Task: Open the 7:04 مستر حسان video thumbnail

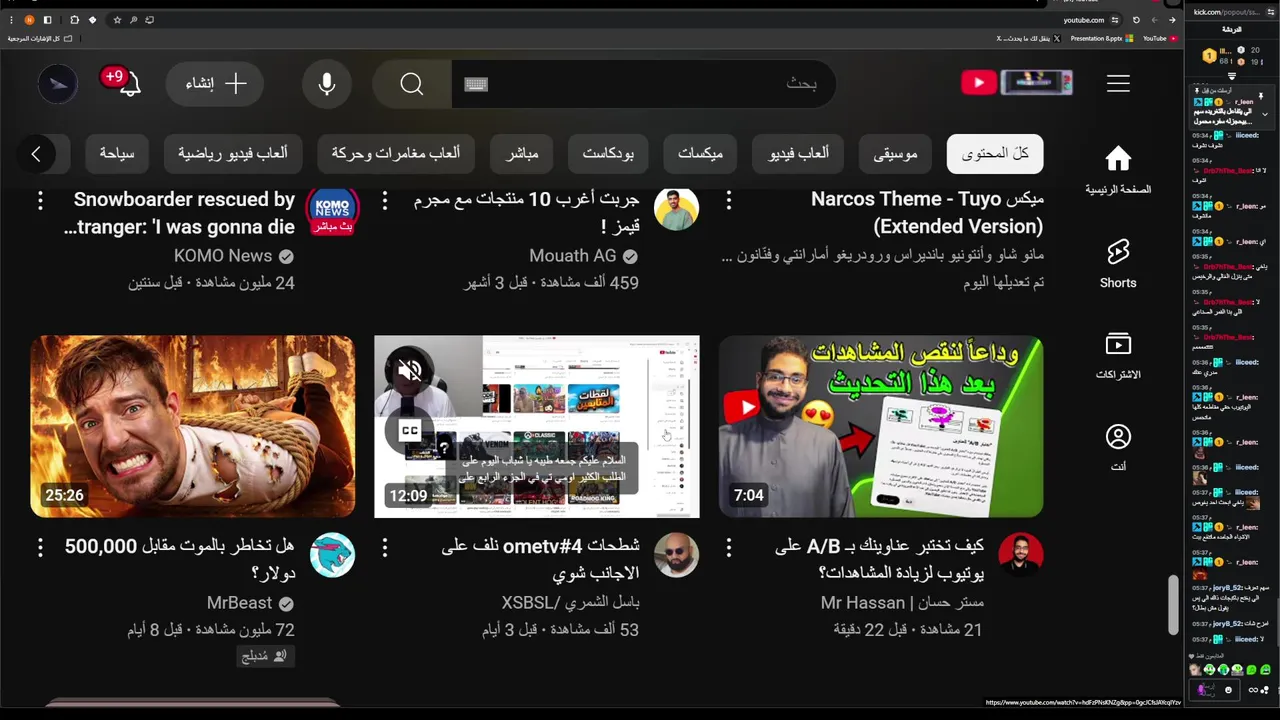Action: (x=881, y=426)
